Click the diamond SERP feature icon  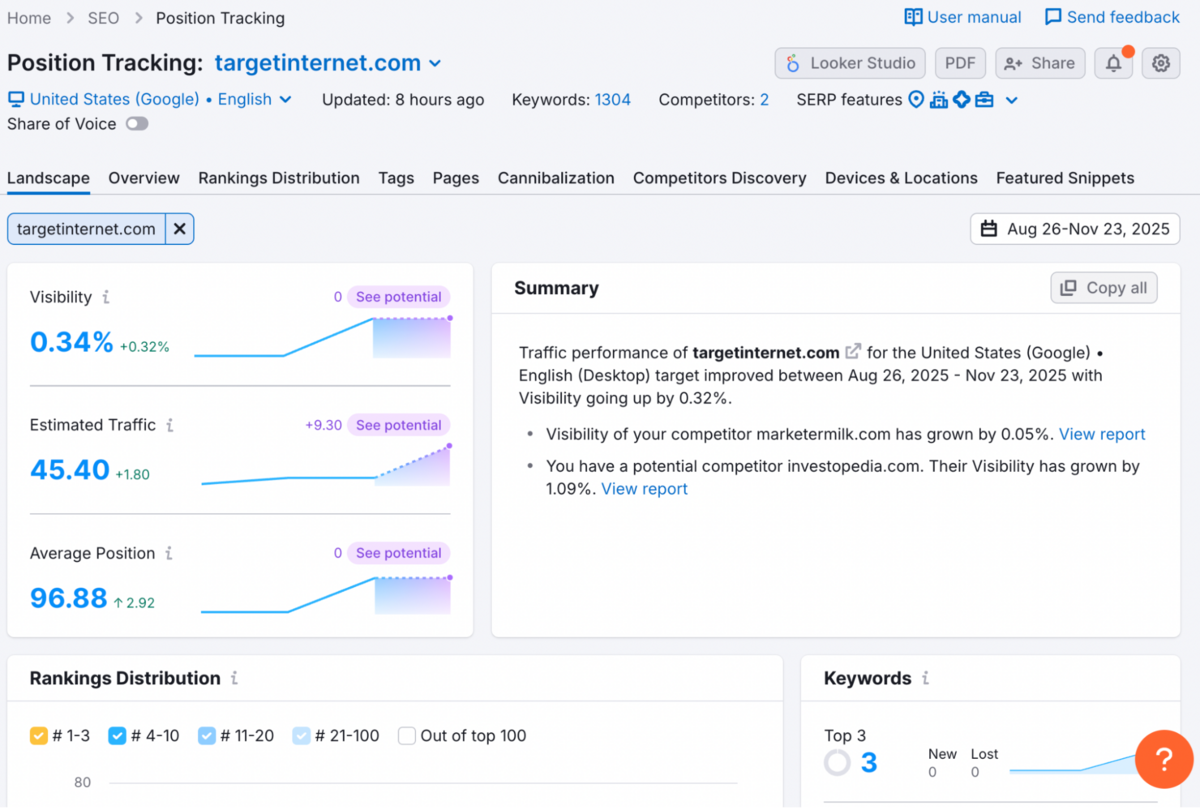point(962,99)
